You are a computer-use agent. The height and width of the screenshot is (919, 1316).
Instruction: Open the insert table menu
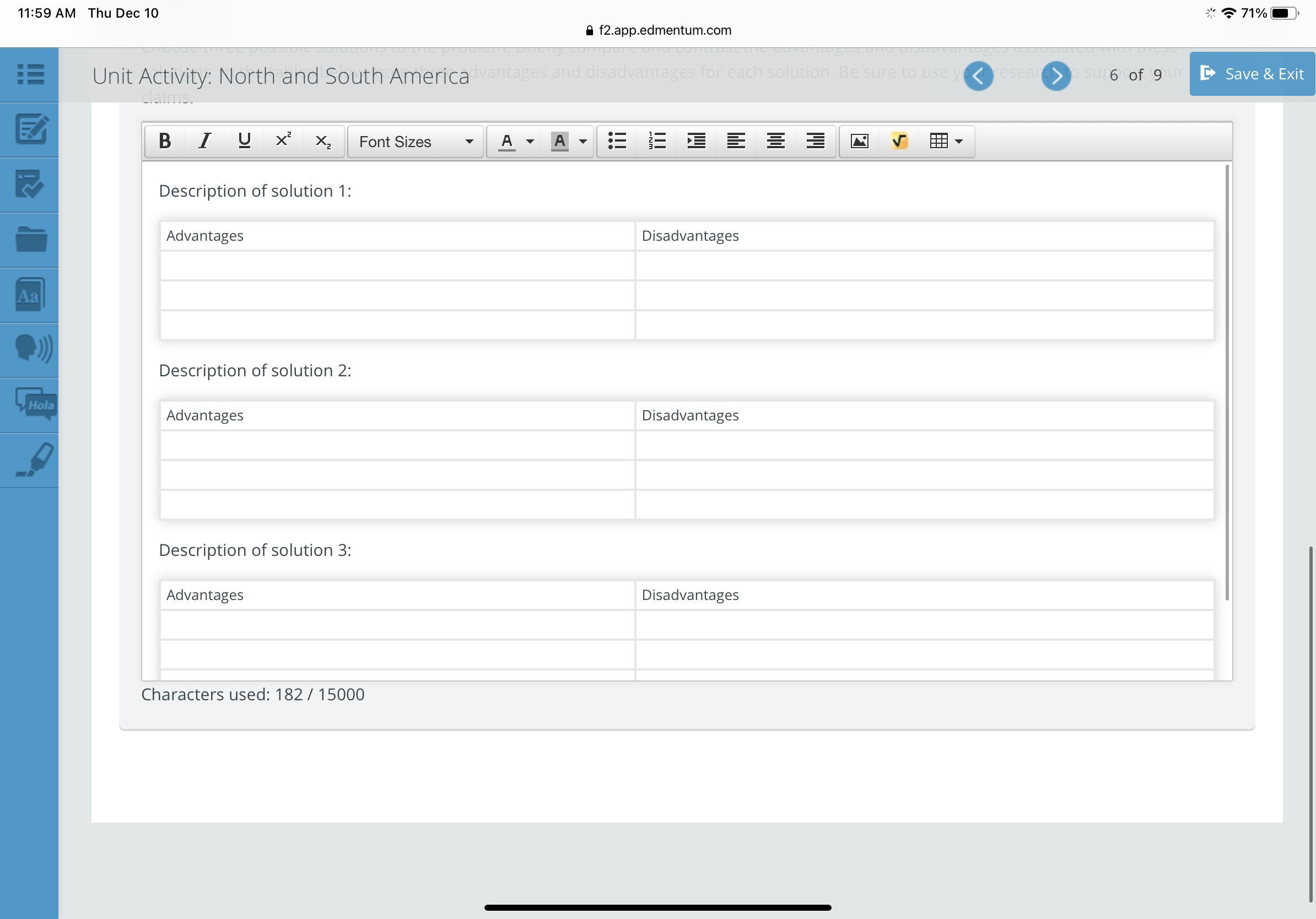[x=945, y=141]
